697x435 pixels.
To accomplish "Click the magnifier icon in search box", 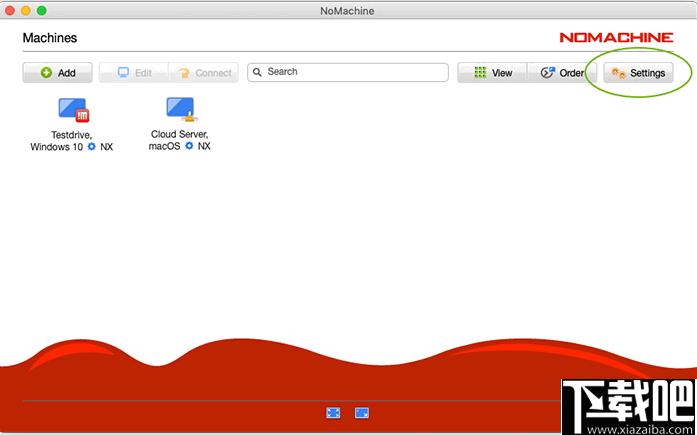I will coord(257,72).
